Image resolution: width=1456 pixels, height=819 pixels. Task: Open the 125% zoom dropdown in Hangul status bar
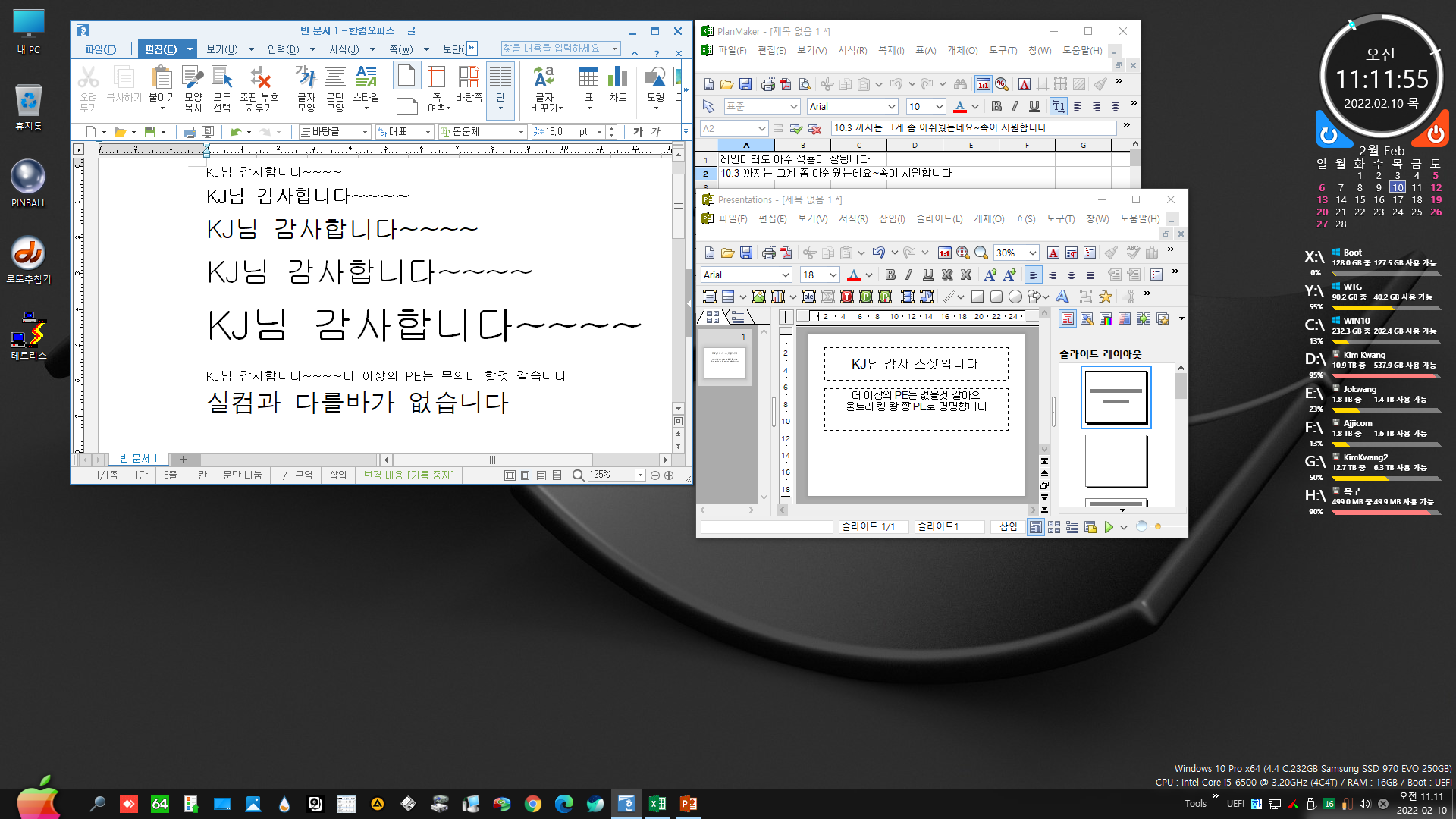pos(640,475)
